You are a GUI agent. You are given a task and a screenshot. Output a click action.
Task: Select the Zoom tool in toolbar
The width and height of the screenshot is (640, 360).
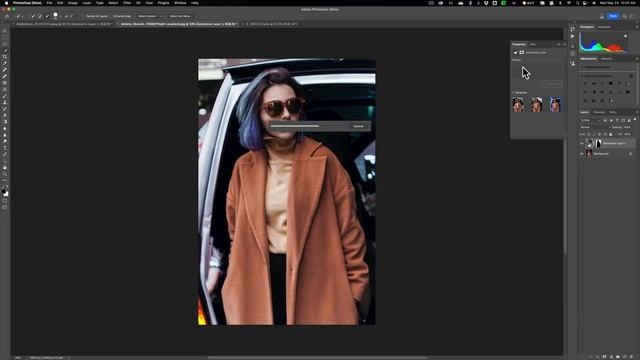pyautogui.click(x=5, y=174)
